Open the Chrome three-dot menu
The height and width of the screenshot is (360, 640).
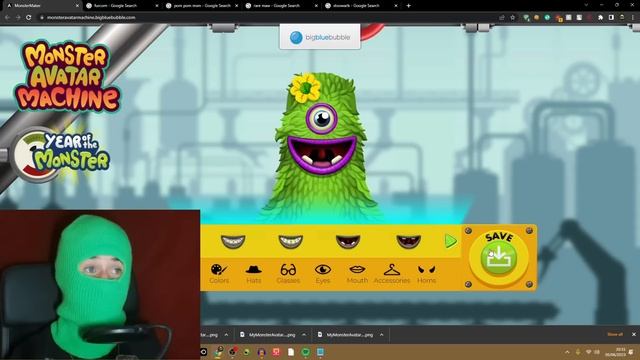(633, 18)
